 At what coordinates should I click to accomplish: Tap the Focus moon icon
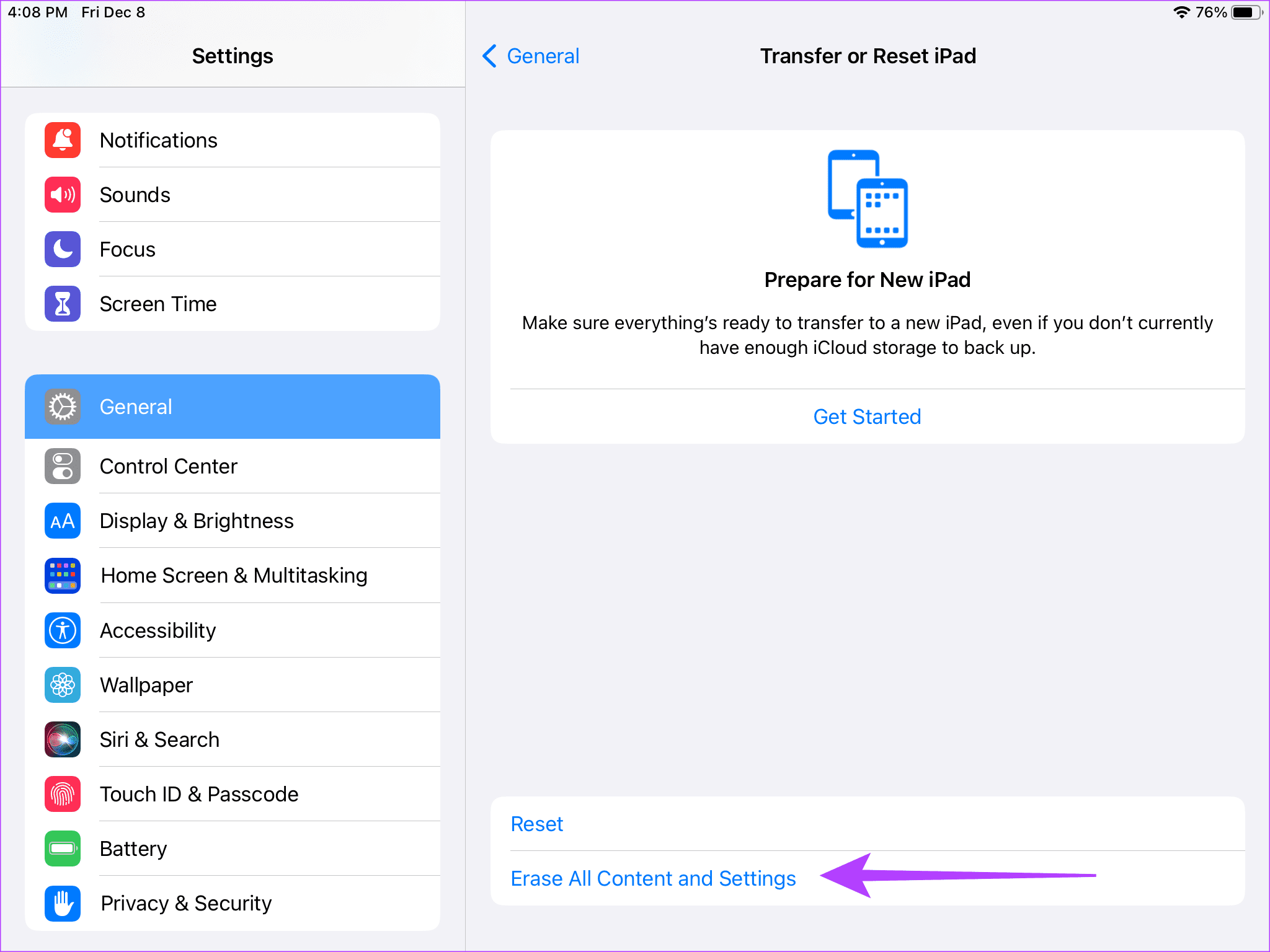click(x=63, y=249)
